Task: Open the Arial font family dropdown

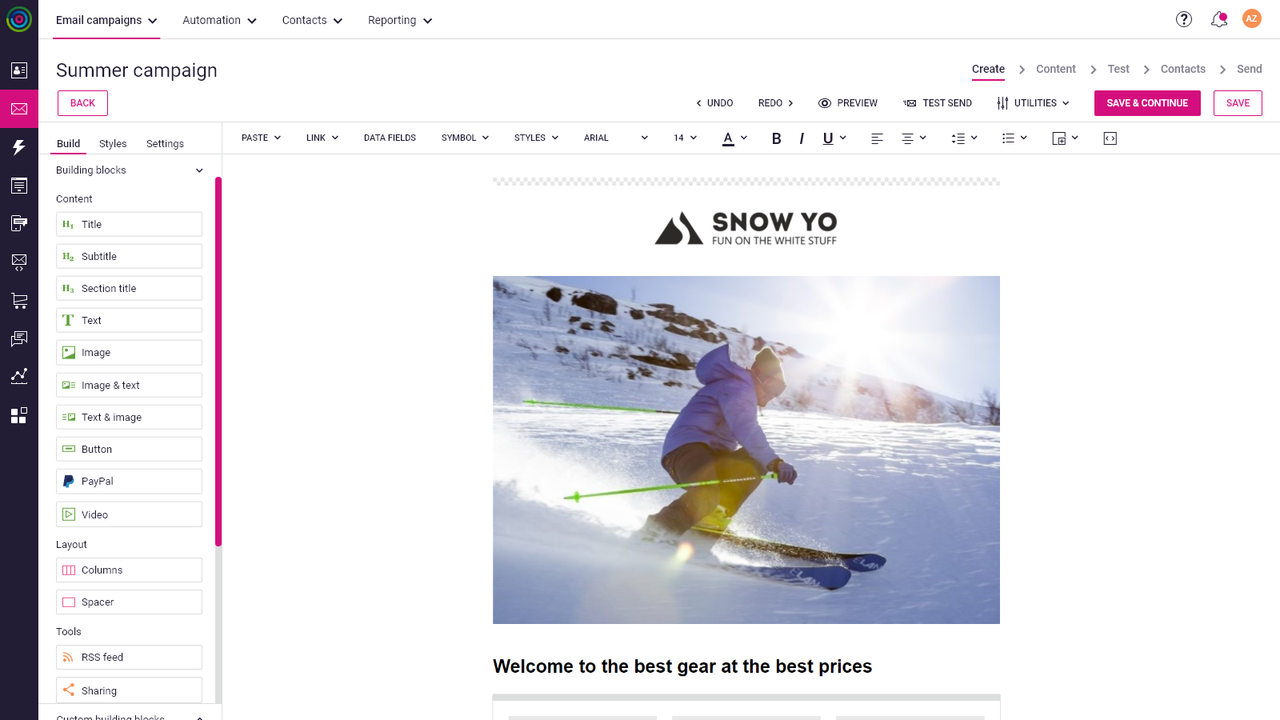Action: click(616, 138)
